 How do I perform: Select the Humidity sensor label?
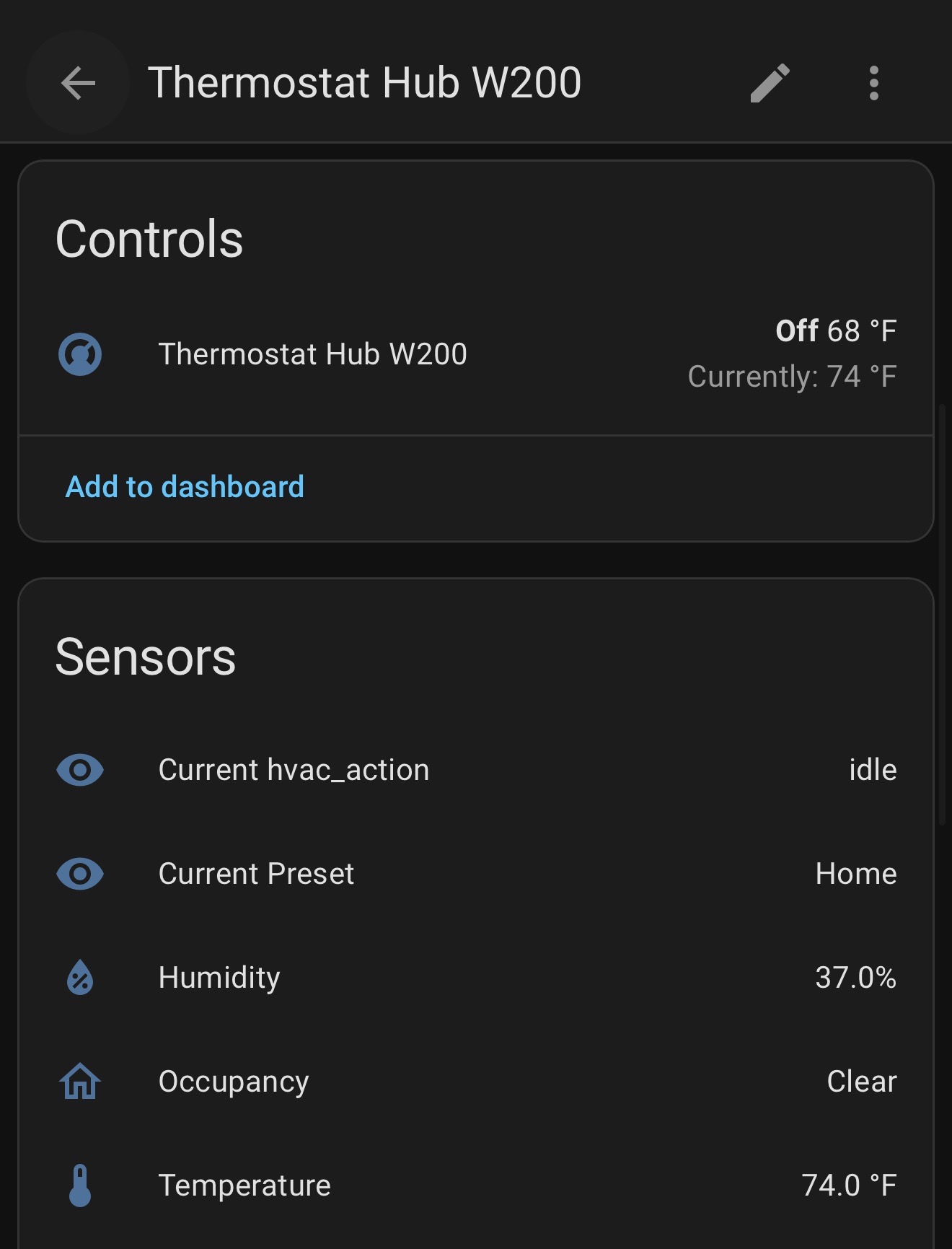click(219, 978)
